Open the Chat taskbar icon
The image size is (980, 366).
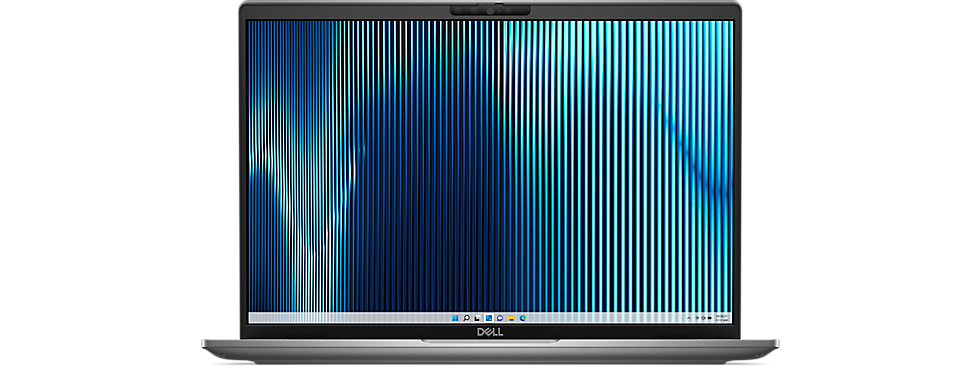(x=500, y=318)
